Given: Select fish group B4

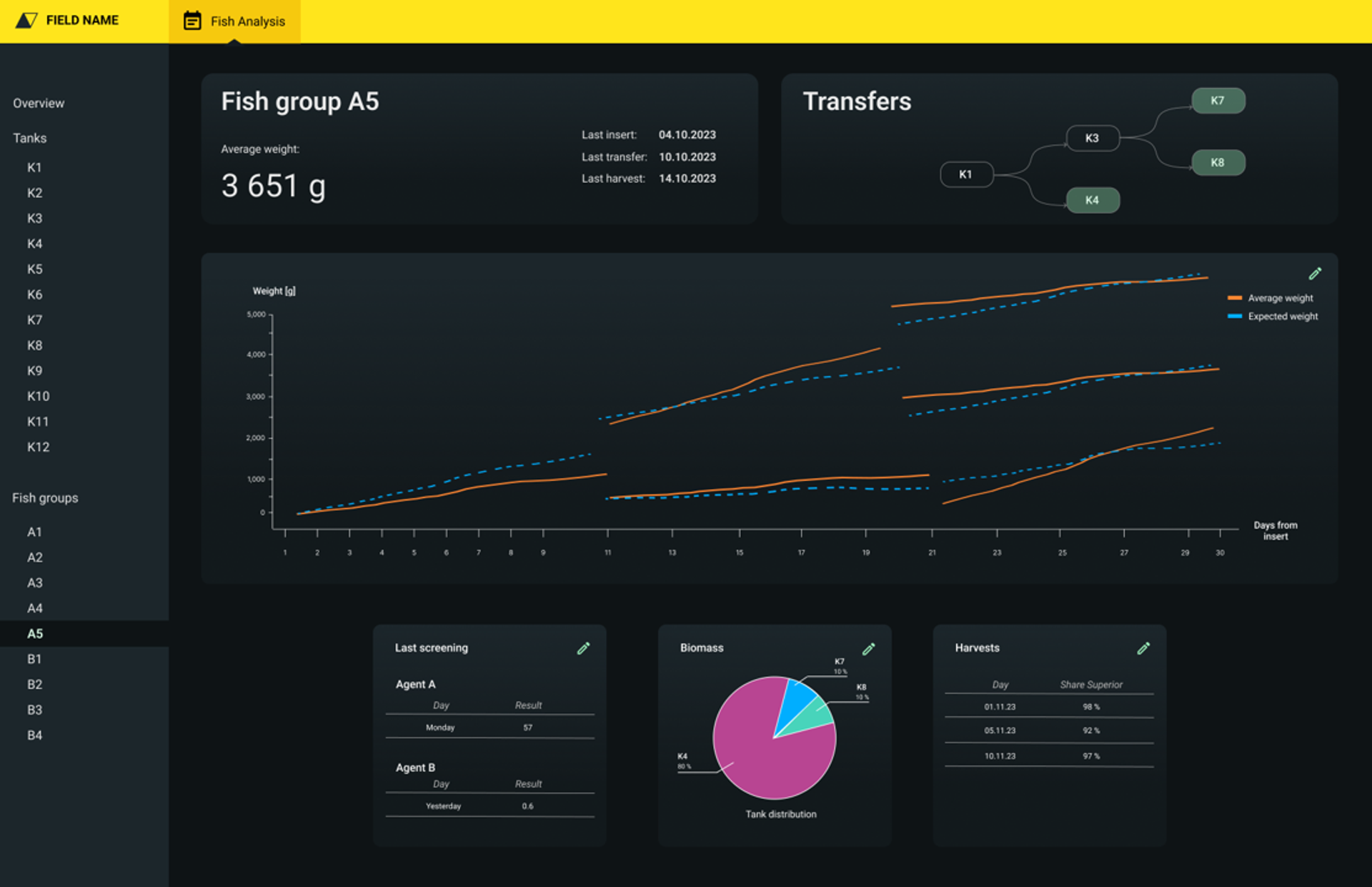Looking at the screenshot, I should click(34, 735).
